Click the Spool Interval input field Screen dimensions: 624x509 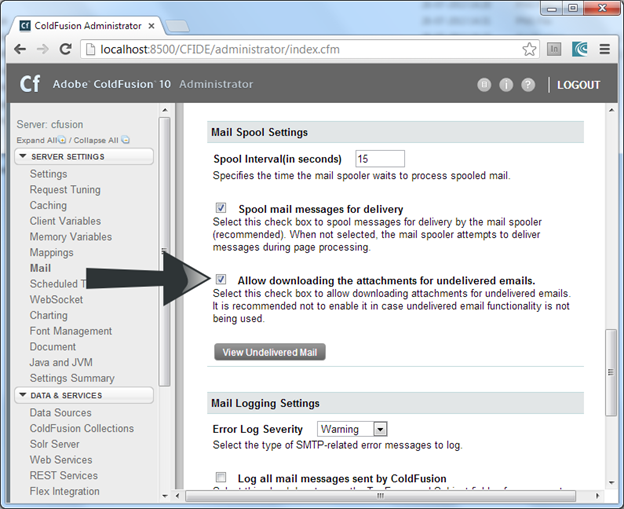pos(380,159)
